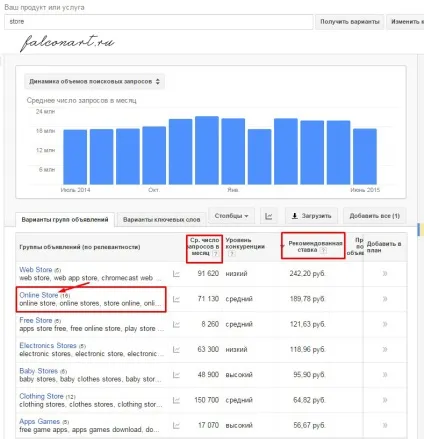Select keywords text 'baby stores, baby clothes stores'

(70, 379)
